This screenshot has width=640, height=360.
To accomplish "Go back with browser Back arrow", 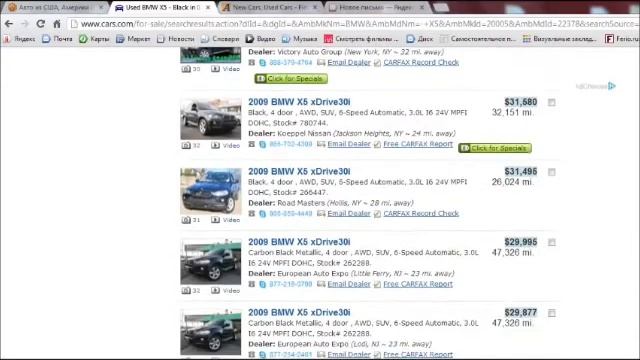I will coord(9,24).
